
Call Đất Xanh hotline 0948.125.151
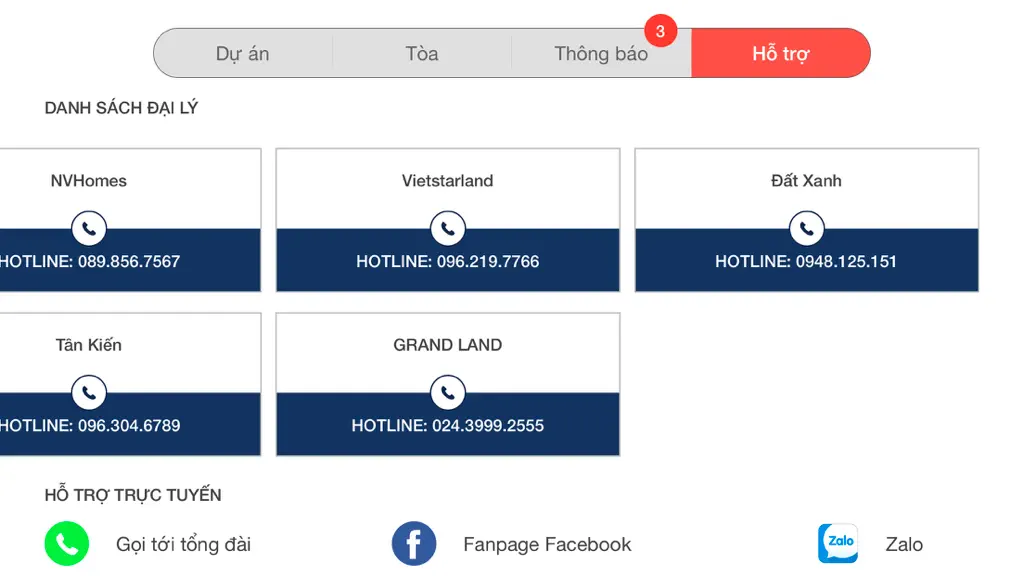pos(806,261)
